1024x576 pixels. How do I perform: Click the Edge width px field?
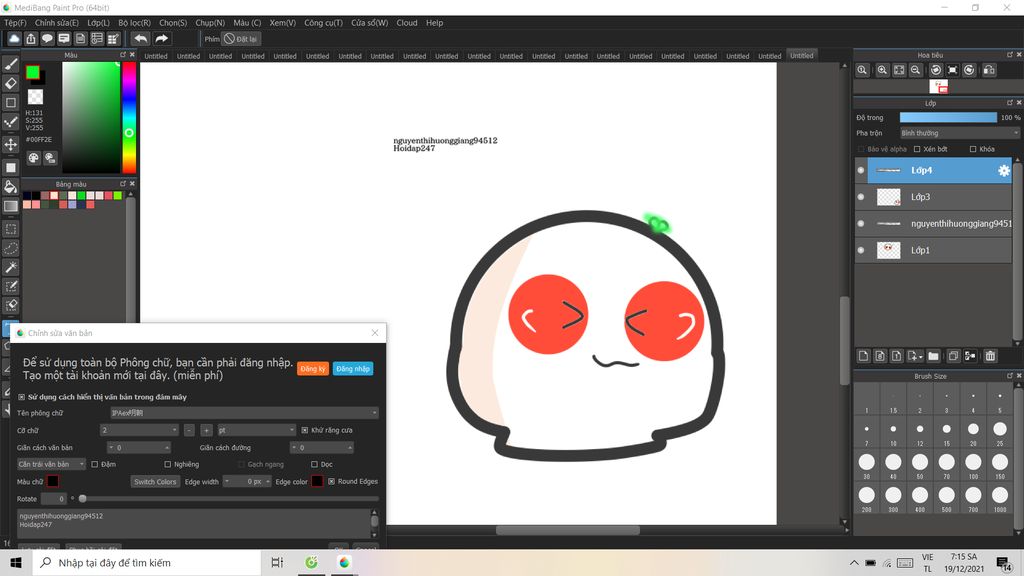coord(247,481)
